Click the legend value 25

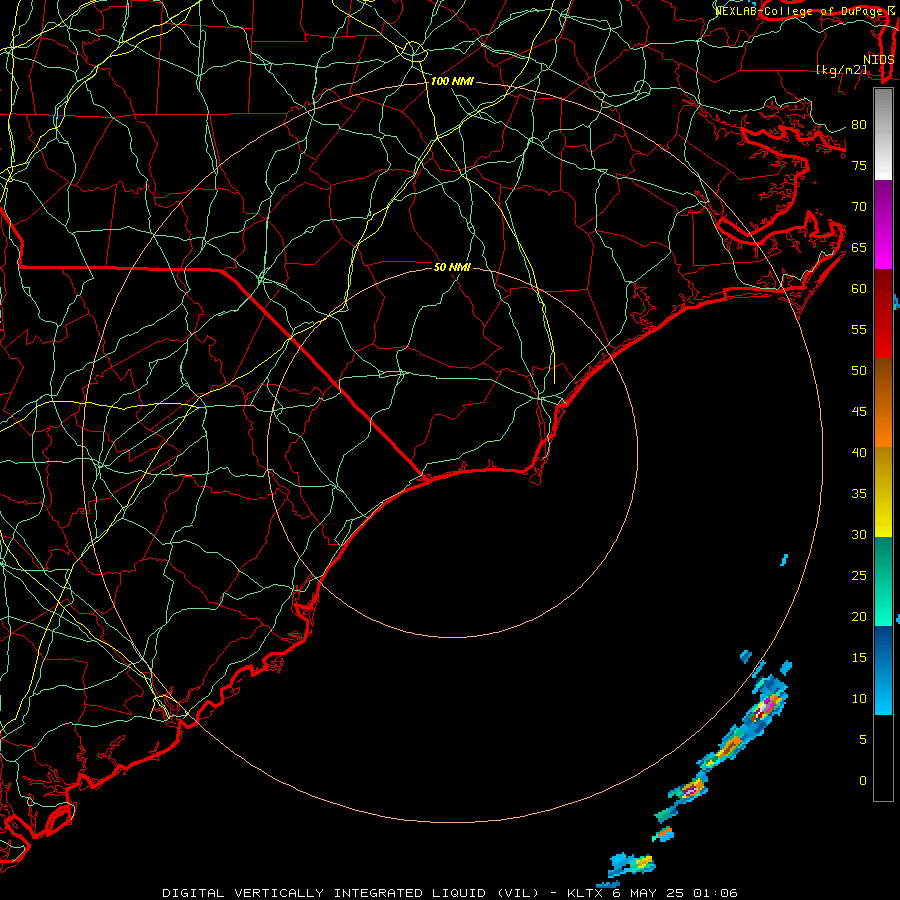859,576
